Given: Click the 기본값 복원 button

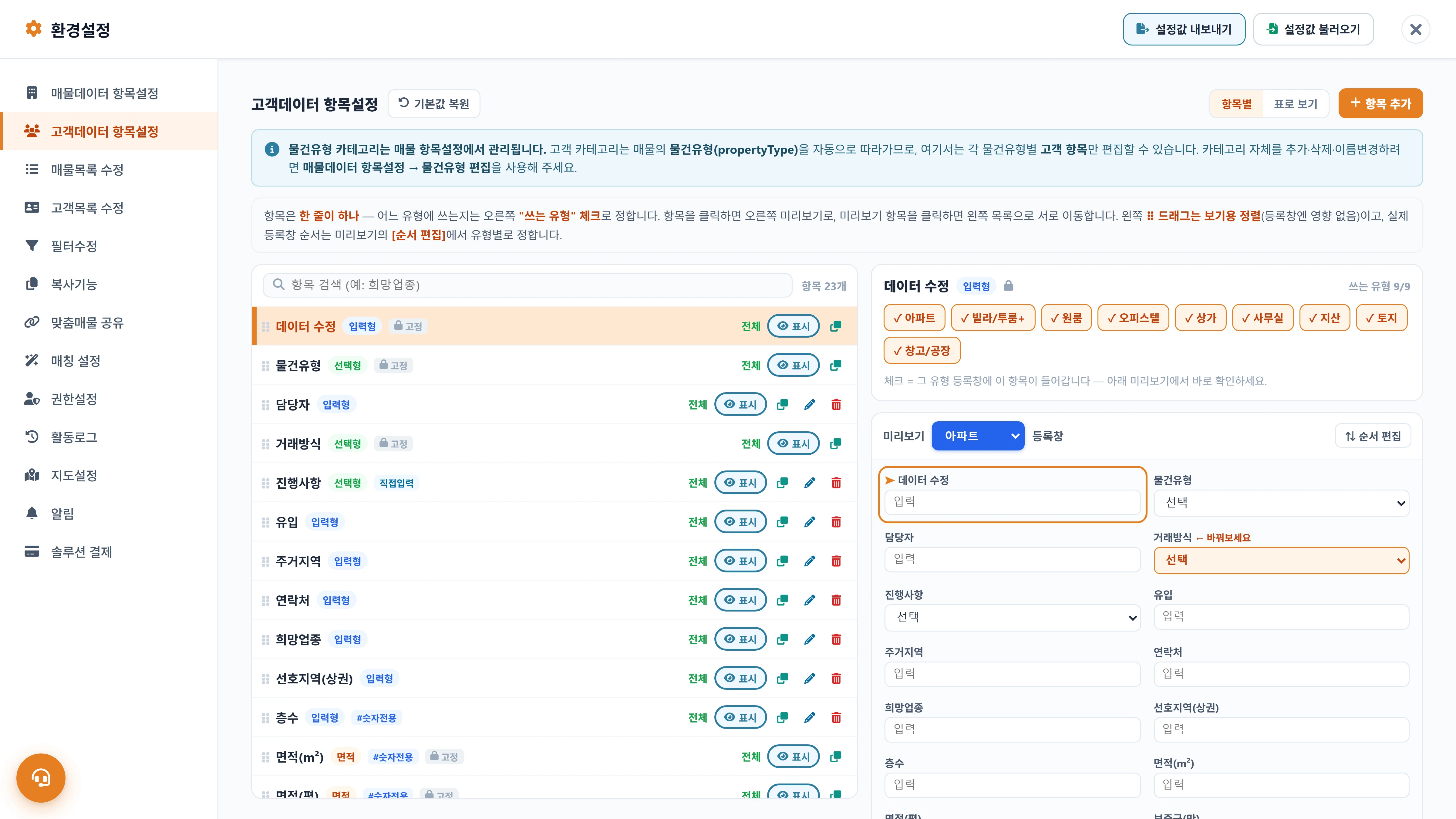Looking at the screenshot, I should tap(433, 103).
